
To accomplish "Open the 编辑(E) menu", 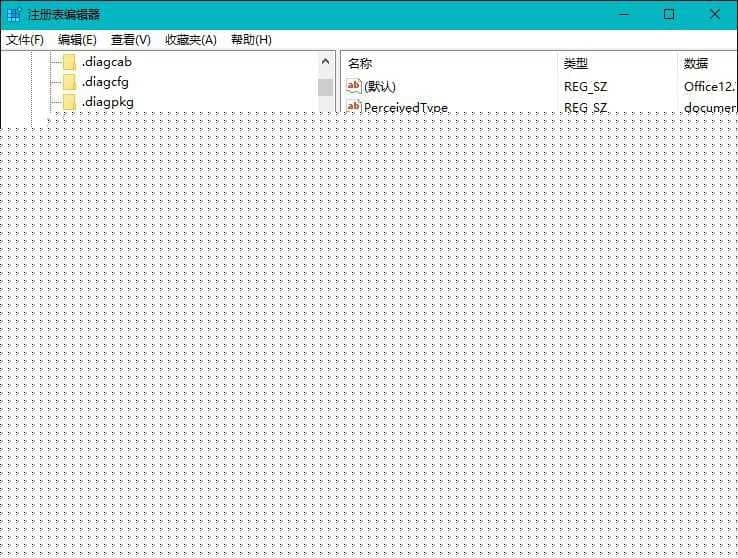I will 77,40.
